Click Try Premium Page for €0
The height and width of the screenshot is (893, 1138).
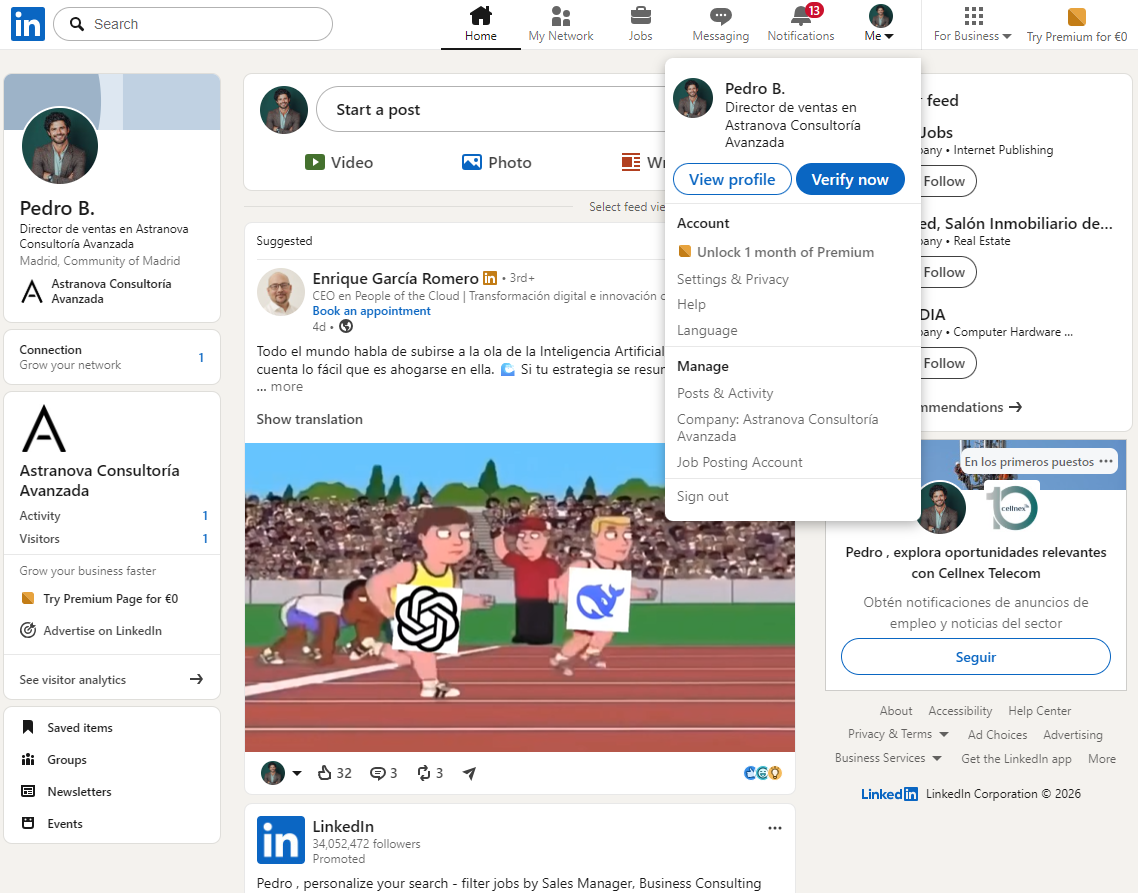click(x=100, y=598)
